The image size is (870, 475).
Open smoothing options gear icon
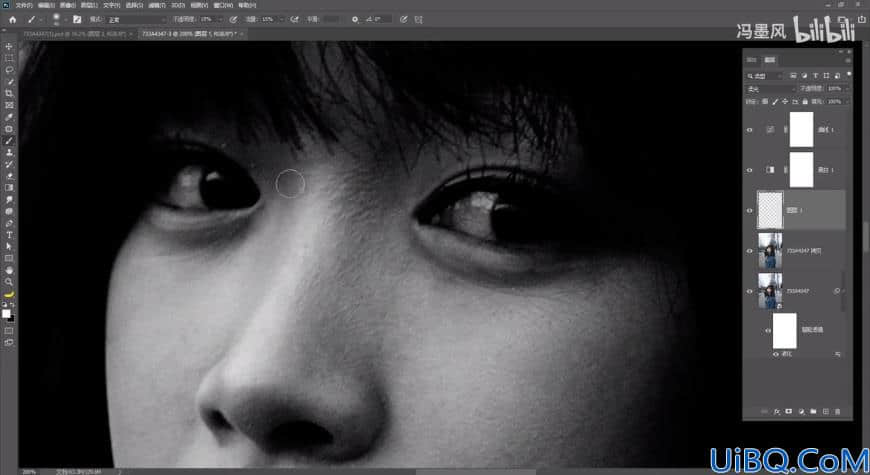(x=355, y=19)
